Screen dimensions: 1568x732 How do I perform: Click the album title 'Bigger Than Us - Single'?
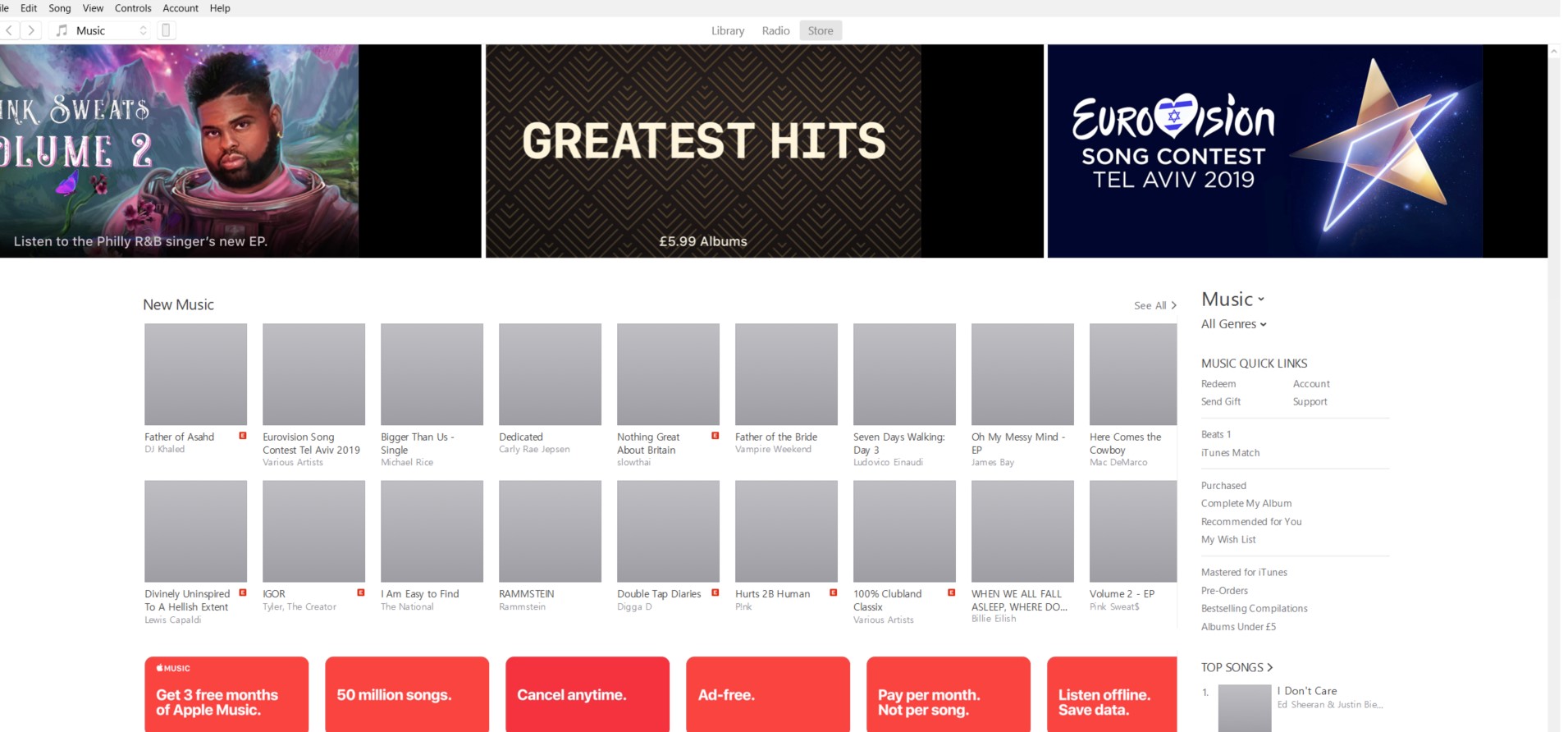[418, 444]
